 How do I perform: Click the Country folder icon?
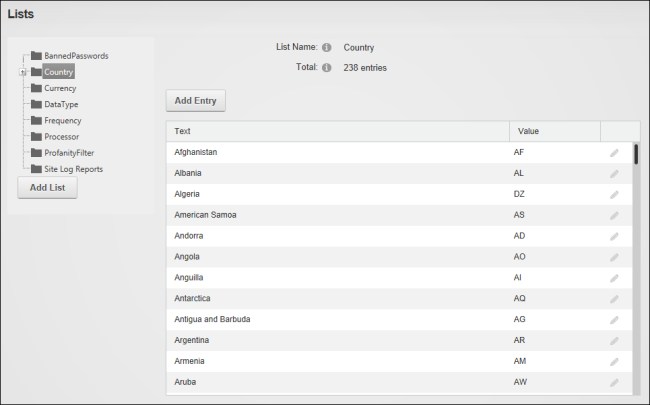pyautogui.click(x=36, y=72)
